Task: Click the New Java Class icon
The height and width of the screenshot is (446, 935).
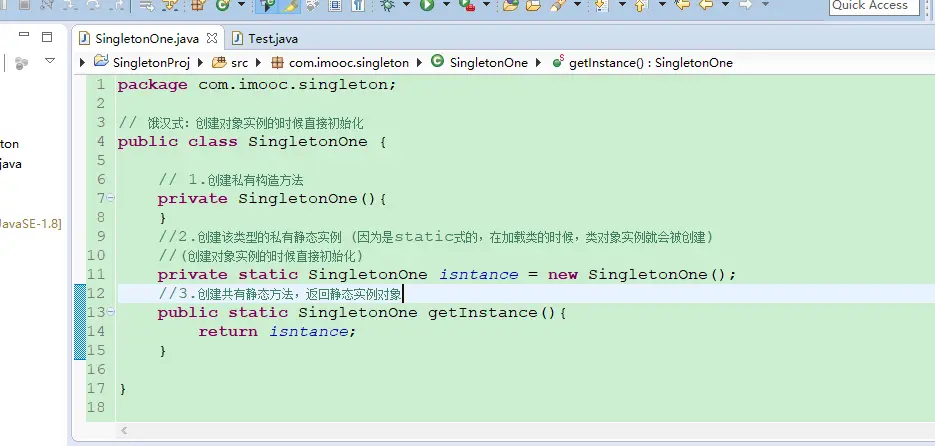Action: 222,5
